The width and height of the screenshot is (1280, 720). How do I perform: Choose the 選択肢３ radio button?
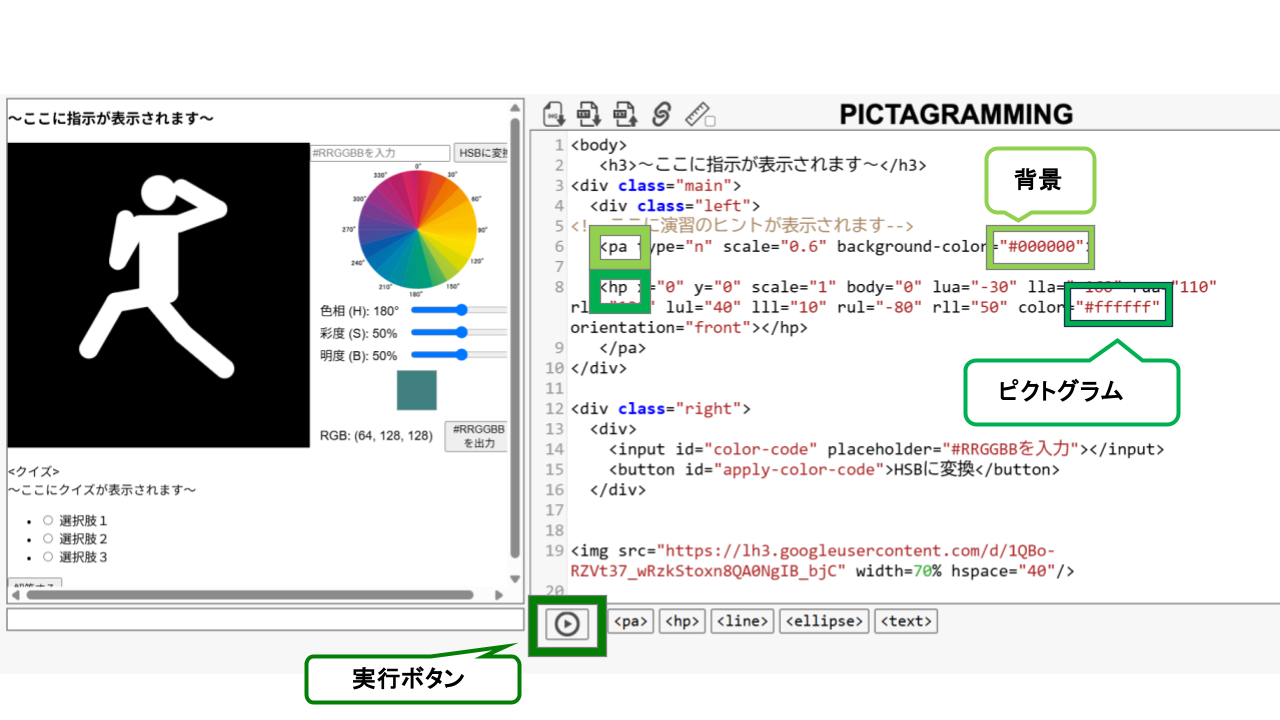coord(47,556)
